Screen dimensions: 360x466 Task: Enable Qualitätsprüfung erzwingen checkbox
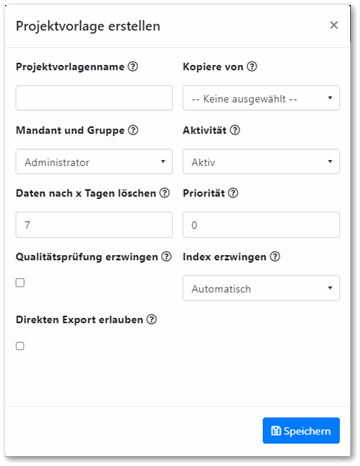20,283
